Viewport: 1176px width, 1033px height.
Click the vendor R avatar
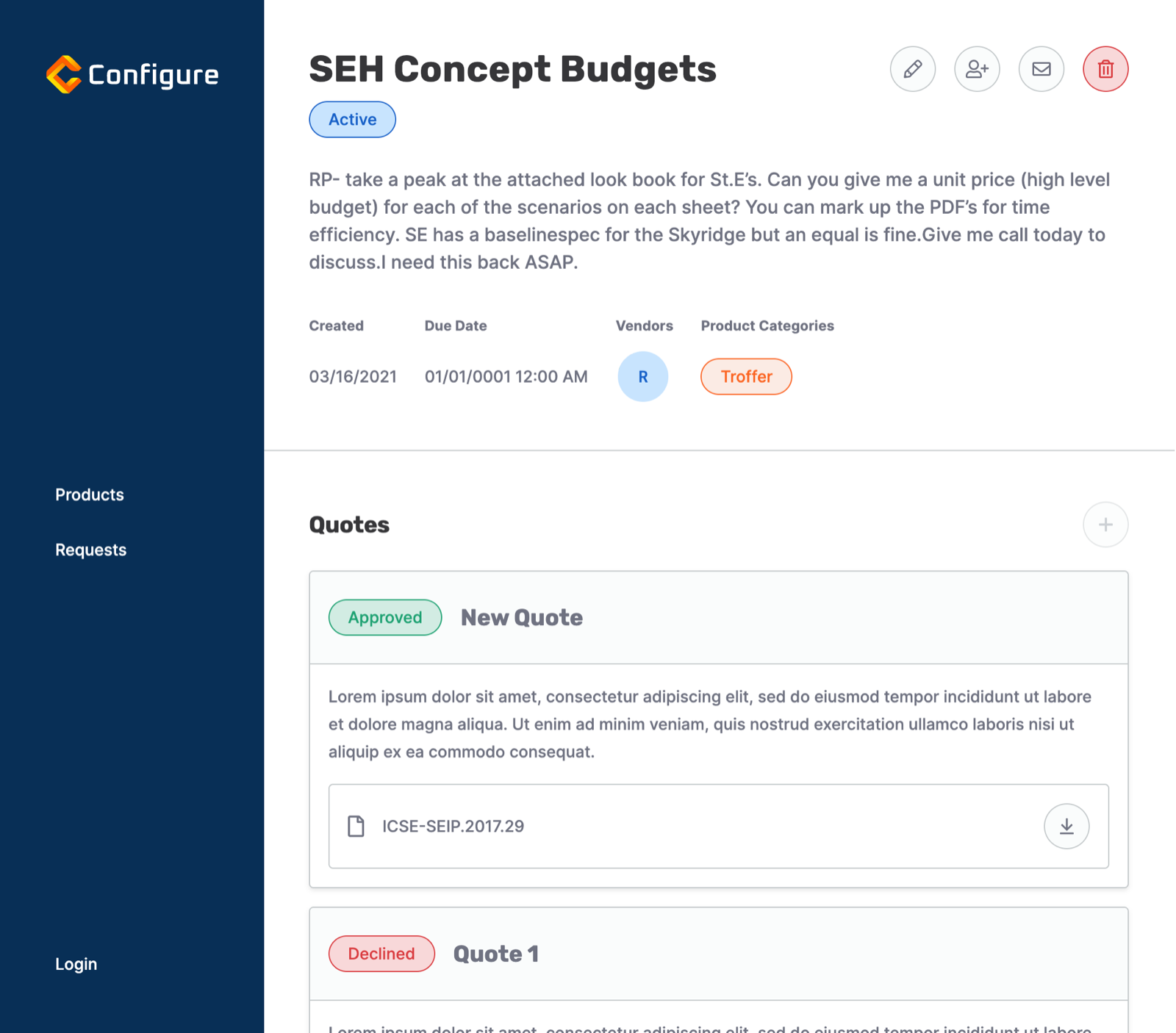(642, 377)
